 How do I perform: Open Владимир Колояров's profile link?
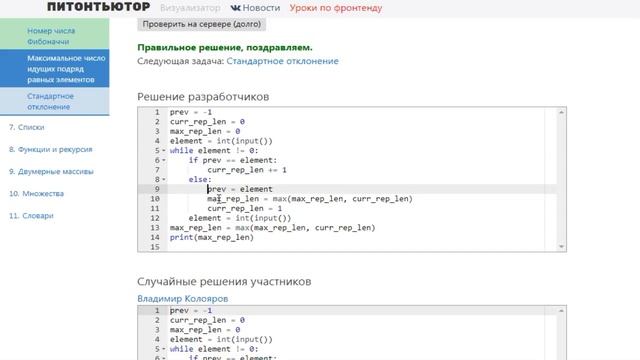tap(182, 298)
